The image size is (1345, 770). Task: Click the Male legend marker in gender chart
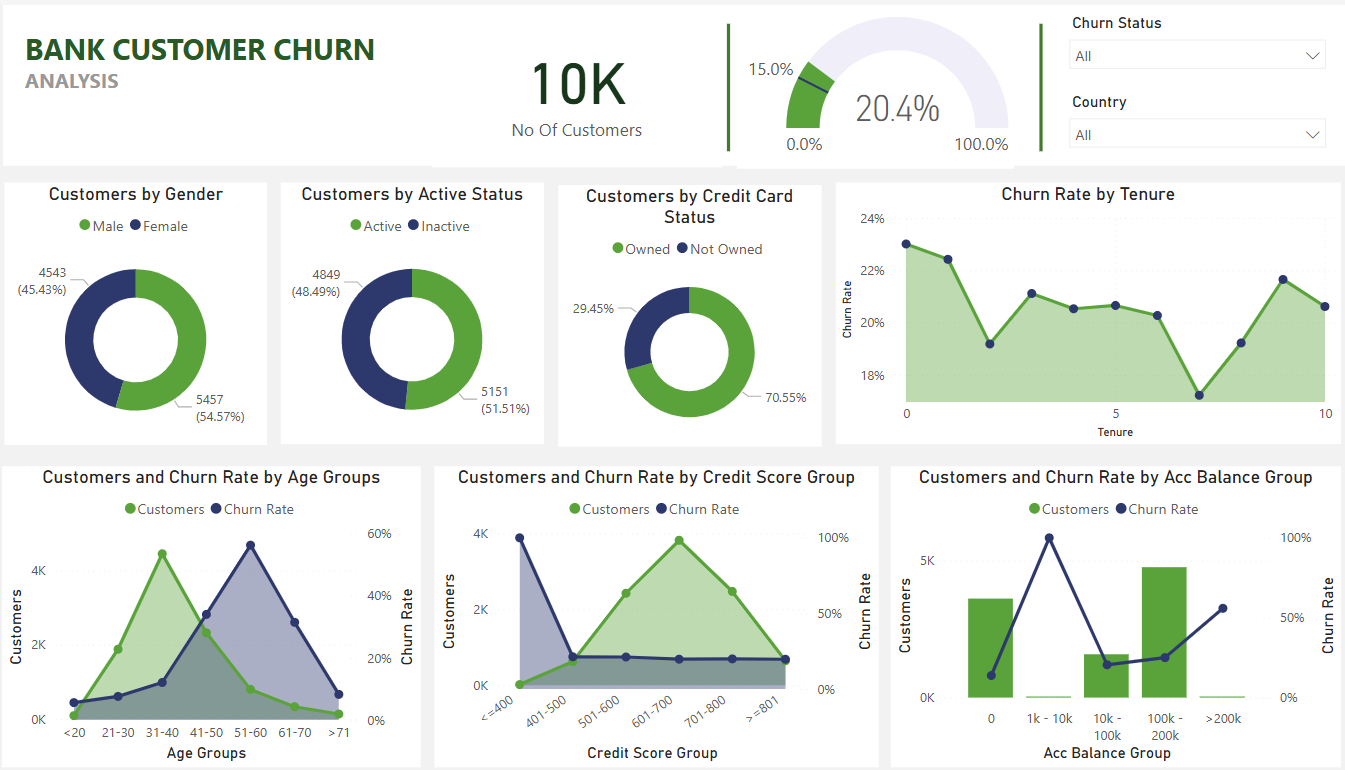click(x=85, y=226)
